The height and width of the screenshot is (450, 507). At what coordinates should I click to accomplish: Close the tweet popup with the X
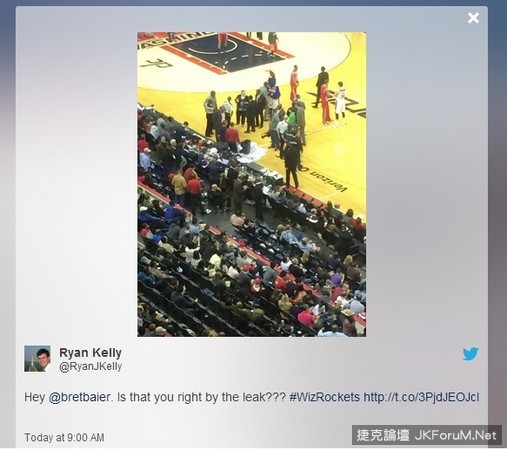pyautogui.click(x=473, y=18)
